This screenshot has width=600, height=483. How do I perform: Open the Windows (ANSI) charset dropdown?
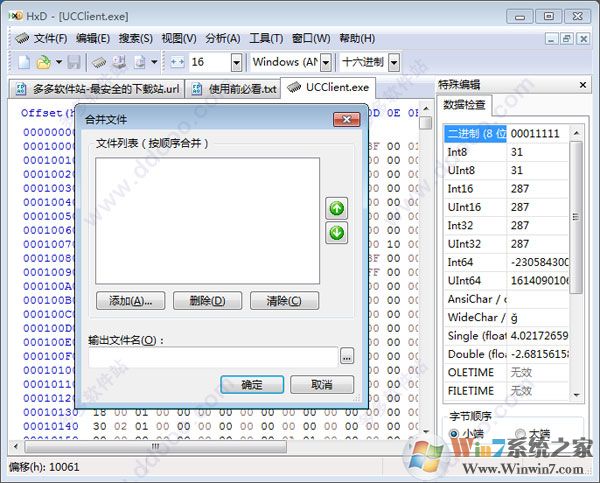click(326, 62)
